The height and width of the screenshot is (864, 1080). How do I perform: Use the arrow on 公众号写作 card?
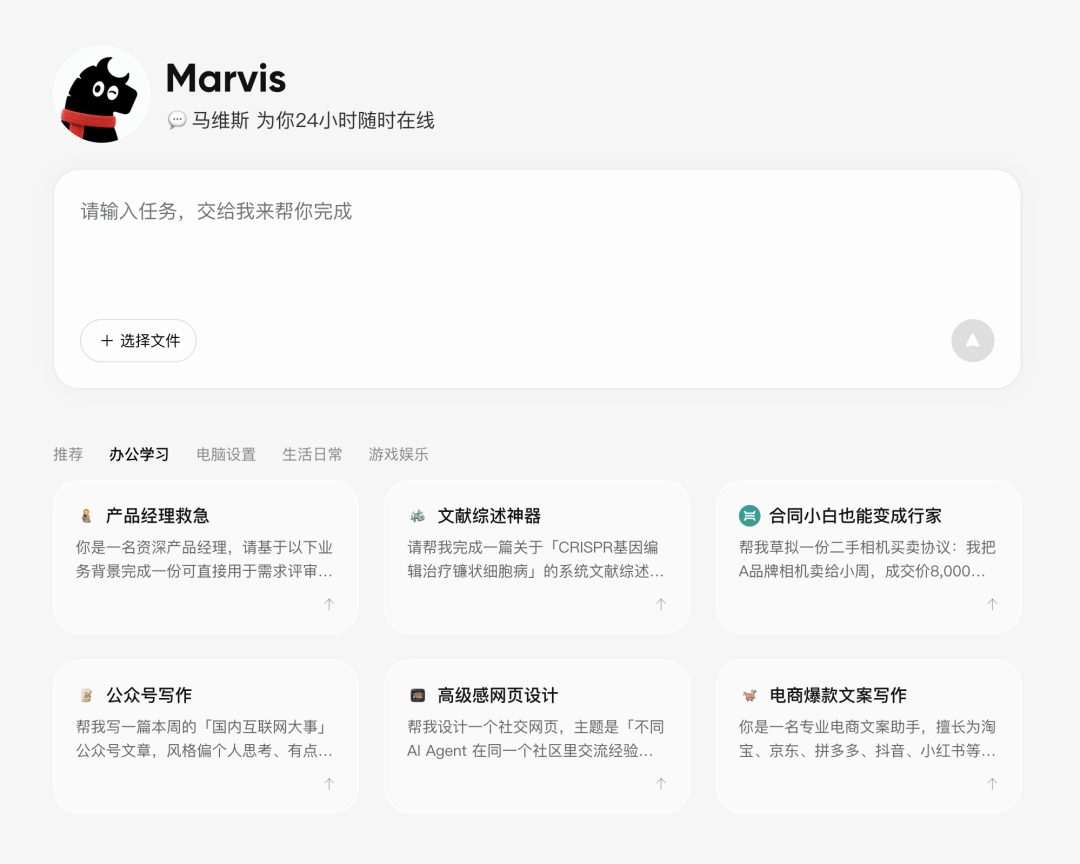coord(329,783)
